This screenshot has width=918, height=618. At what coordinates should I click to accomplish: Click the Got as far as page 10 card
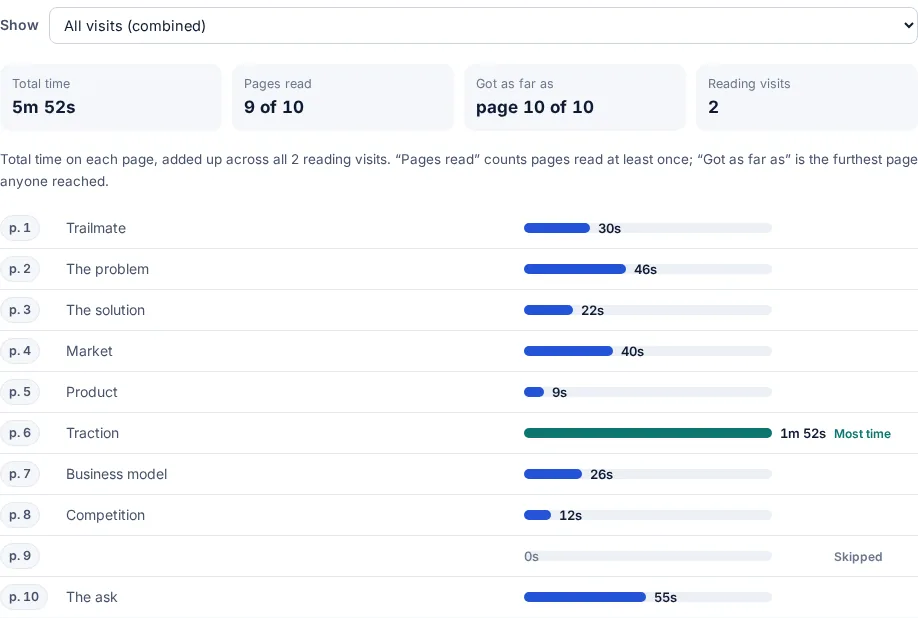click(574, 97)
